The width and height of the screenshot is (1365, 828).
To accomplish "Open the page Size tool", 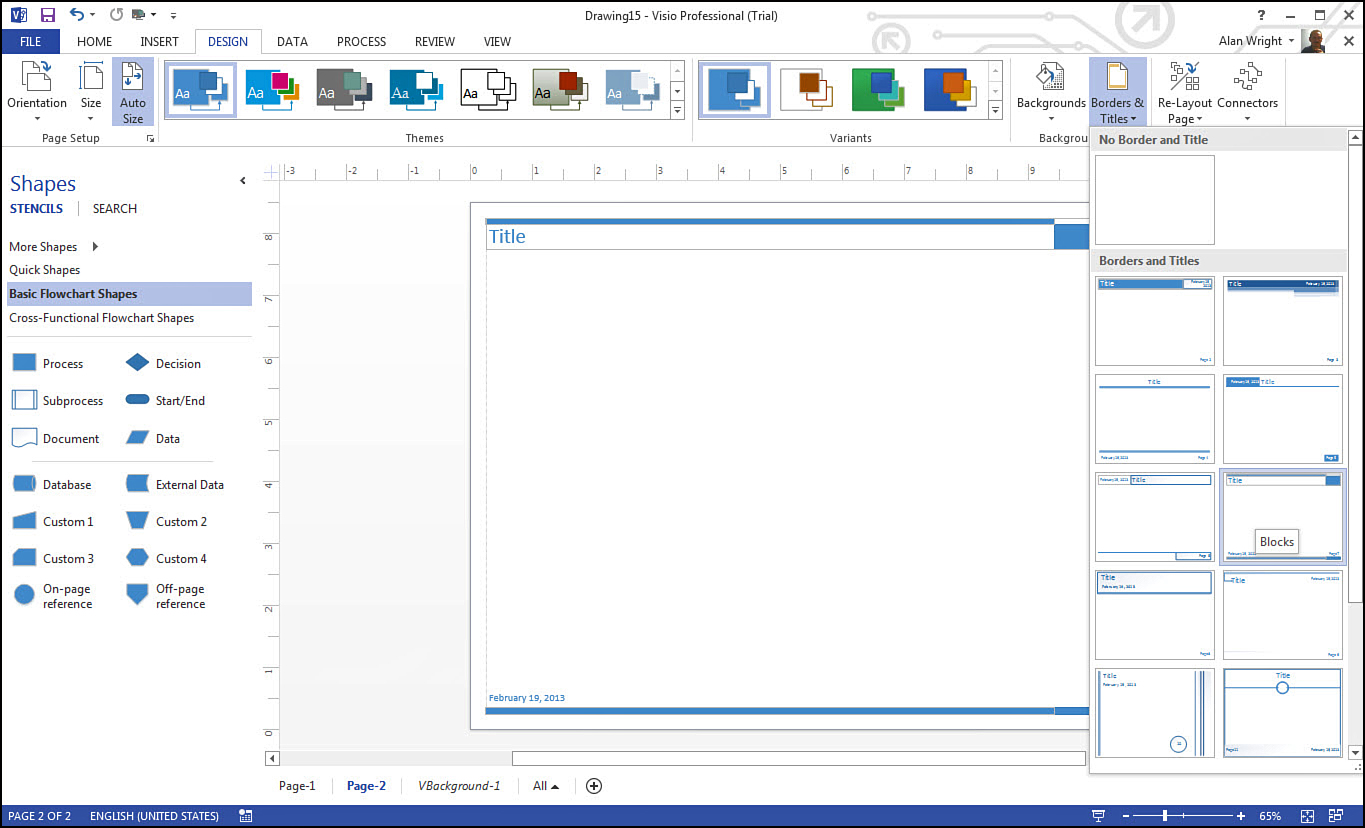I will [91, 91].
